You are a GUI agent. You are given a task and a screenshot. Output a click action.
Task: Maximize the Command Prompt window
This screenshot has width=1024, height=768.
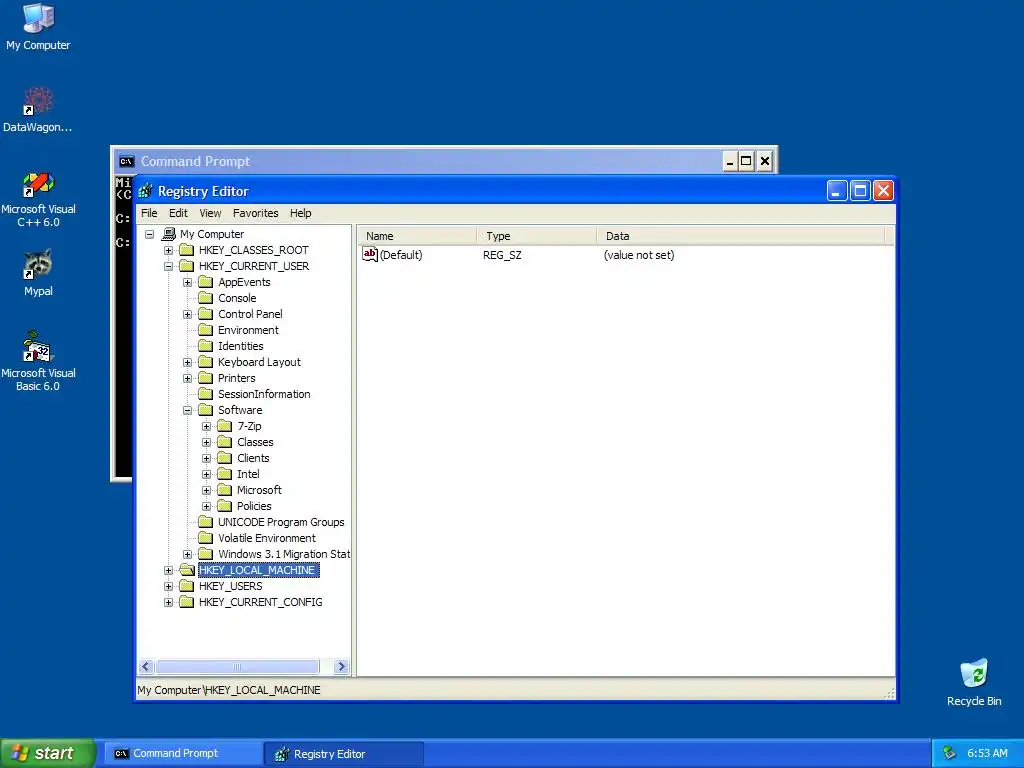click(x=746, y=161)
